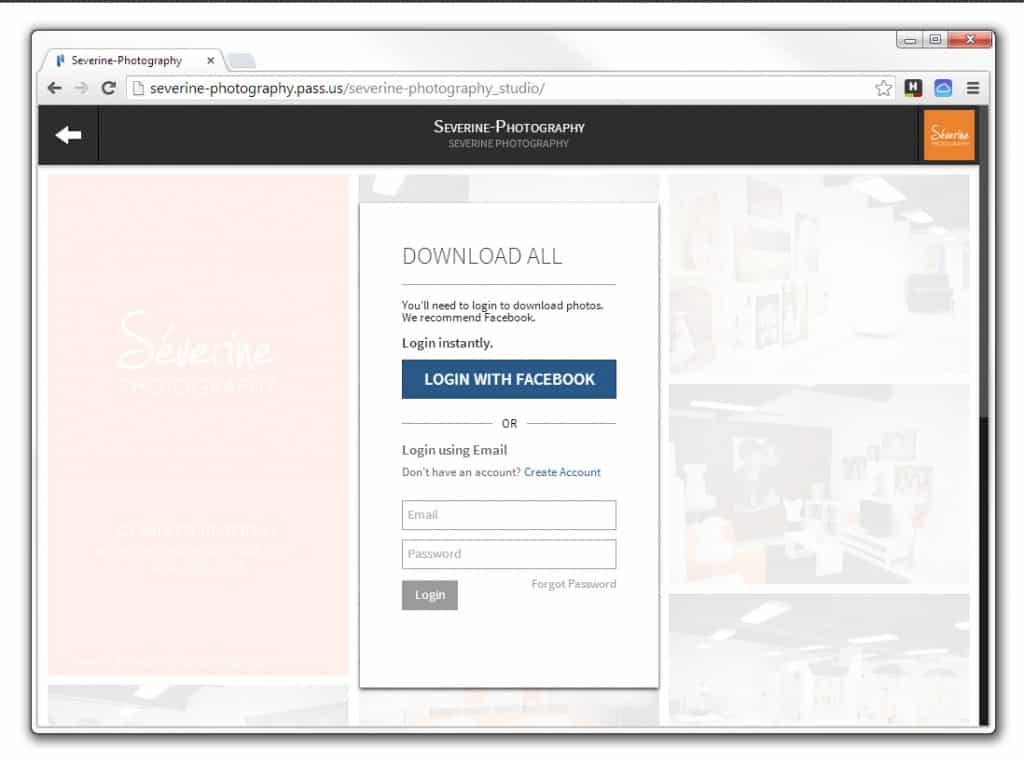Click the orange Severine logo in header
Screen dimensions: 1024x763
[x=949, y=135]
